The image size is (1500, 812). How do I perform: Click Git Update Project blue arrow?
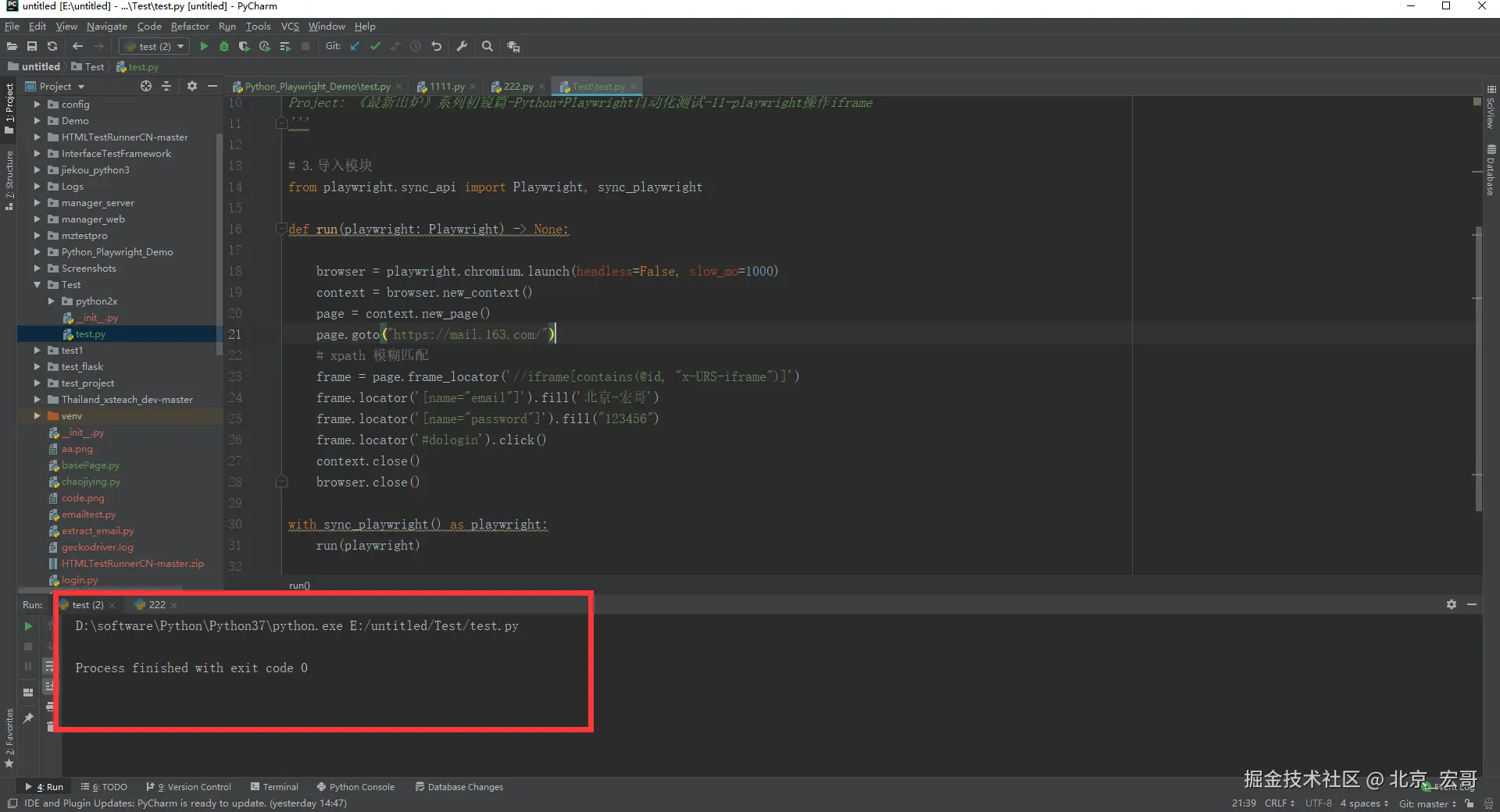click(355, 46)
